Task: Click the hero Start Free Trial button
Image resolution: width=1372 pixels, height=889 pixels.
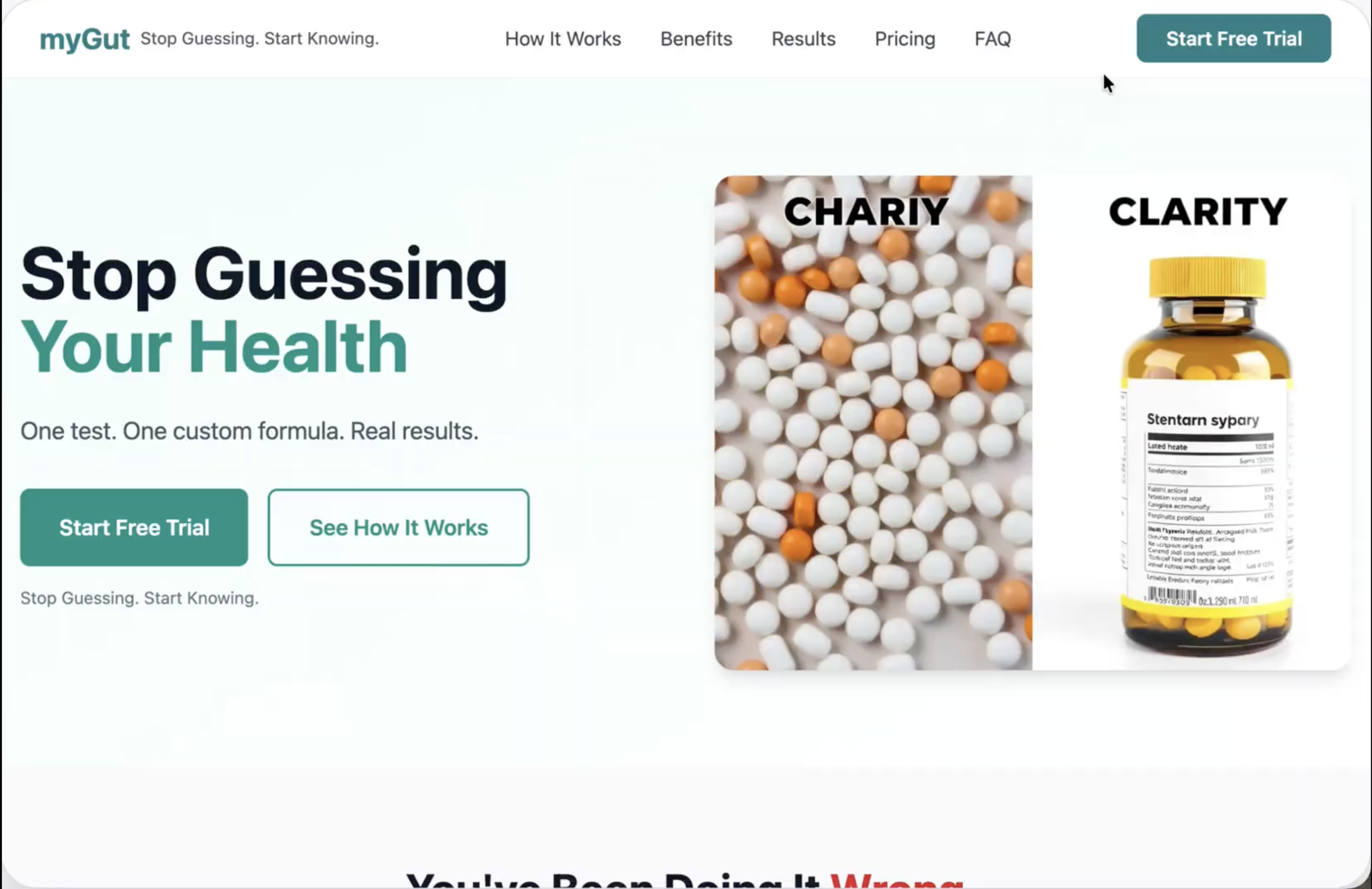Action: pos(134,527)
